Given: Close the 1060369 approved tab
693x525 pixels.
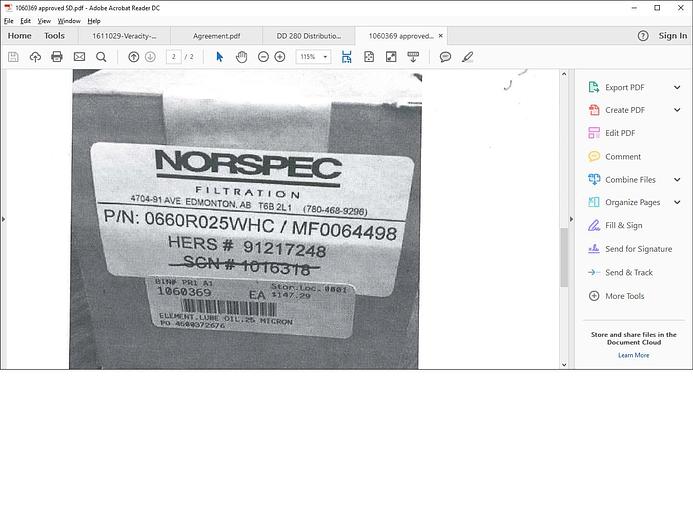Looking at the screenshot, I should [x=441, y=36].
